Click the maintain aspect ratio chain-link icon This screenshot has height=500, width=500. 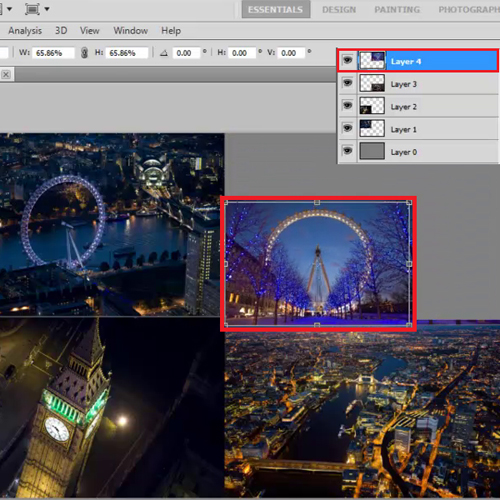[84, 53]
